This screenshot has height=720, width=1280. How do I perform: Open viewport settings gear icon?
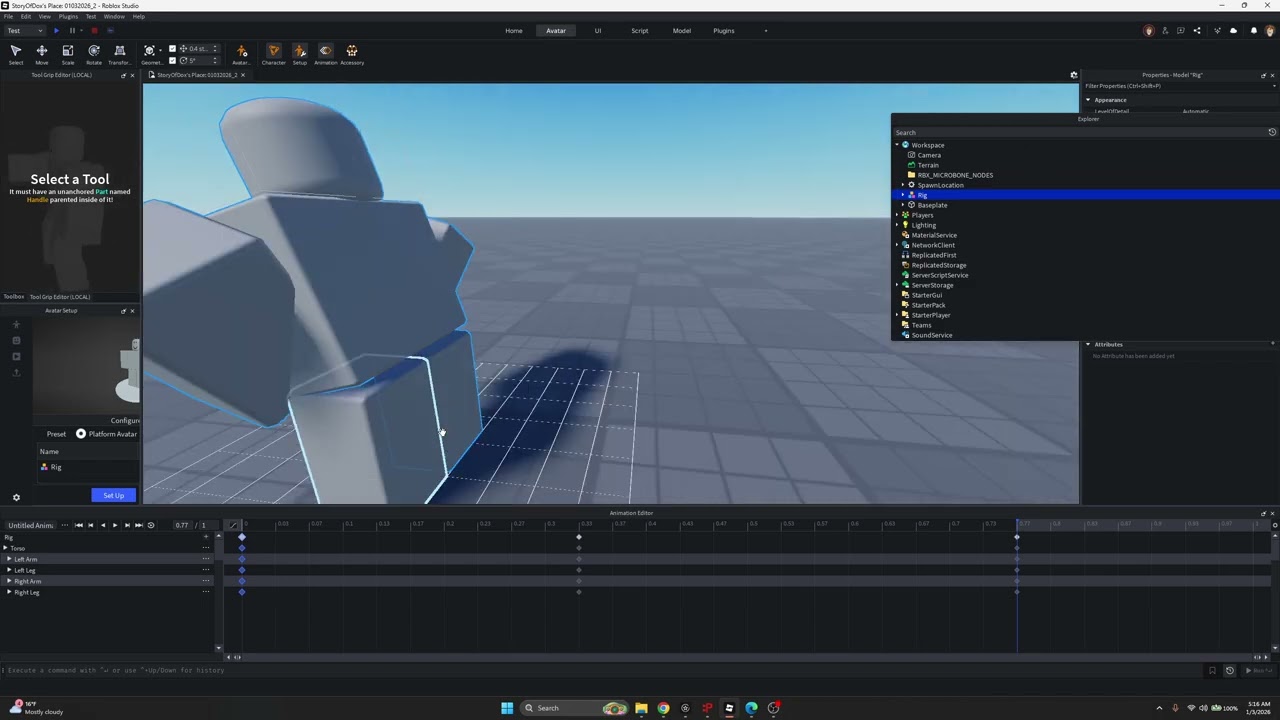pos(1074,75)
